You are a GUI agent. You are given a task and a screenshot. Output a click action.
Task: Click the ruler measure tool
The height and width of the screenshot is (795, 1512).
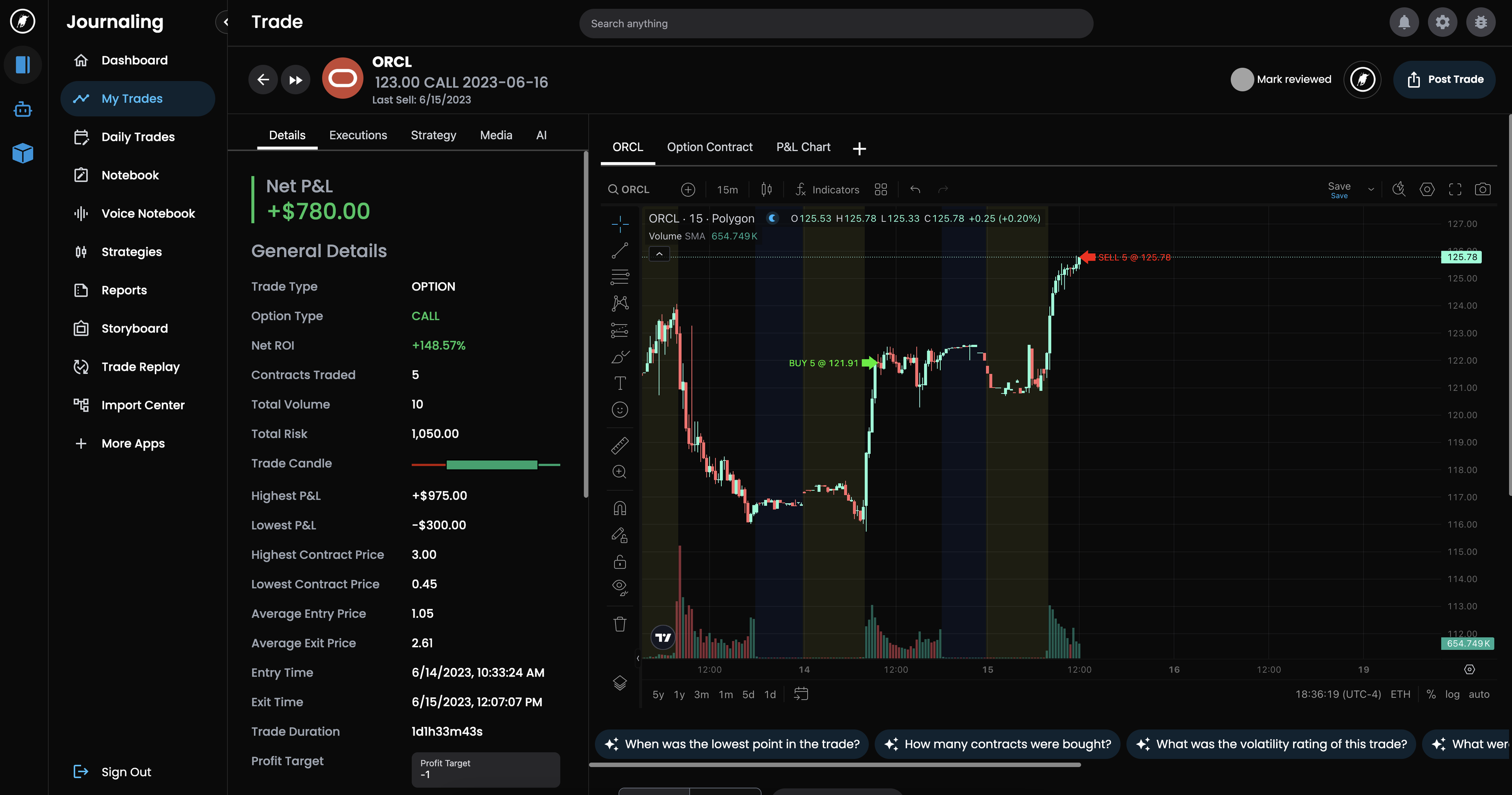click(620, 445)
